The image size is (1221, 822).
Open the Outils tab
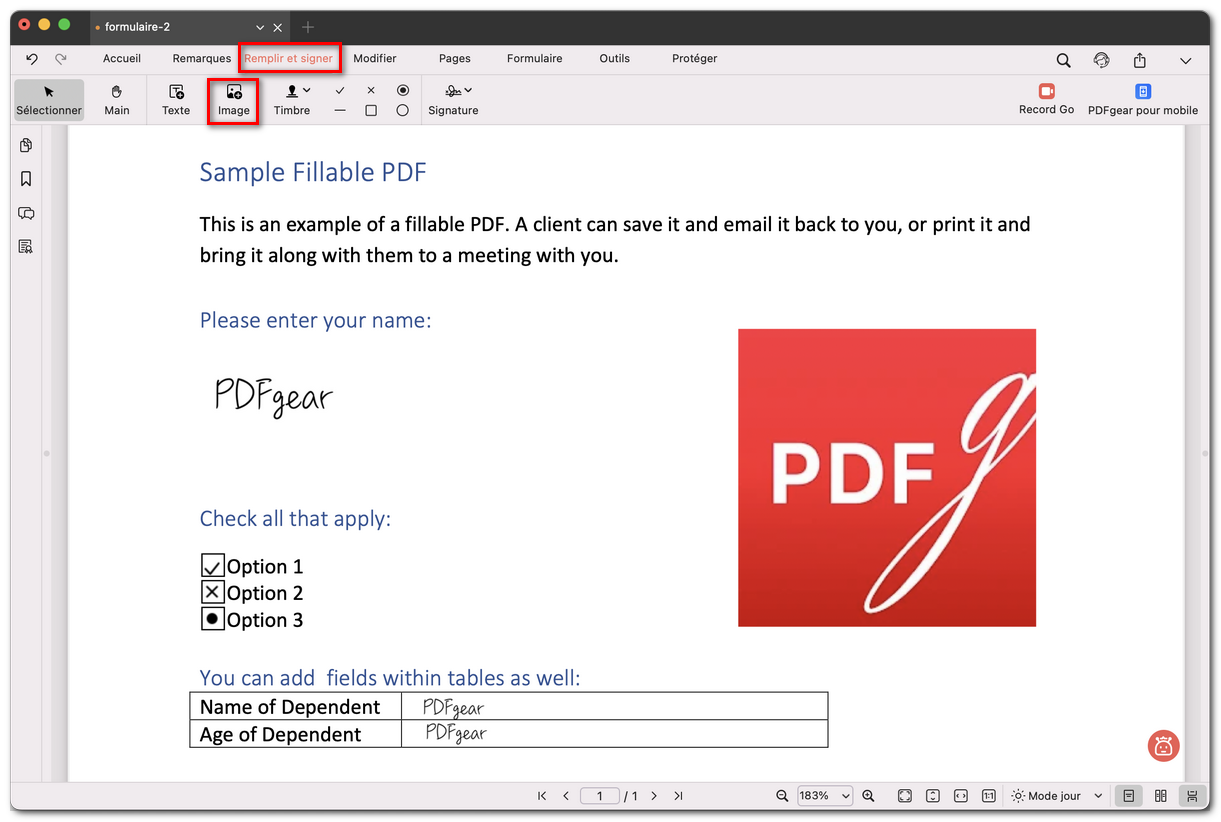(x=615, y=59)
